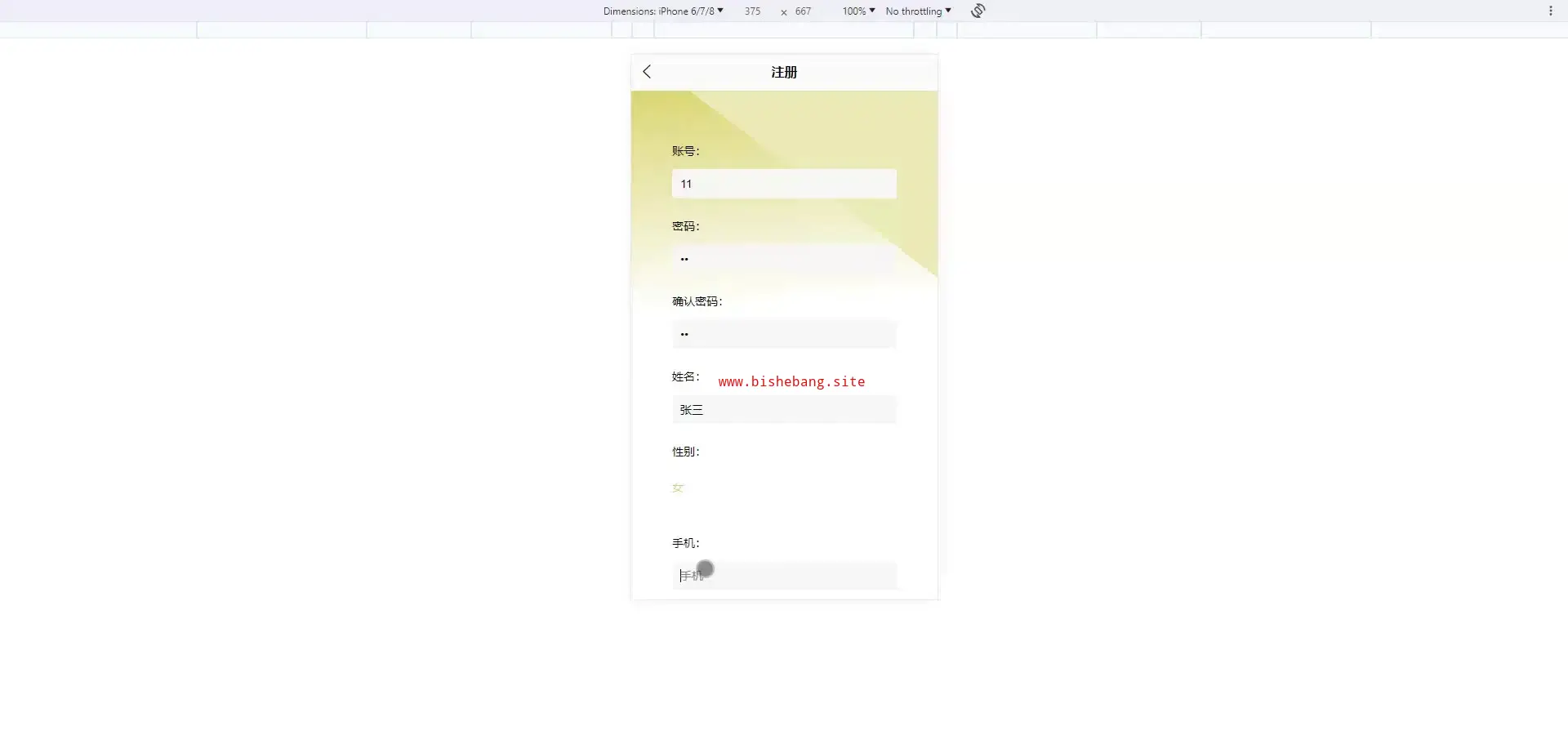Image resolution: width=1568 pixels, height=748 pixels.
Task: Select the 性别 field label
Action: pyautogui.click(x=686, y=452)
